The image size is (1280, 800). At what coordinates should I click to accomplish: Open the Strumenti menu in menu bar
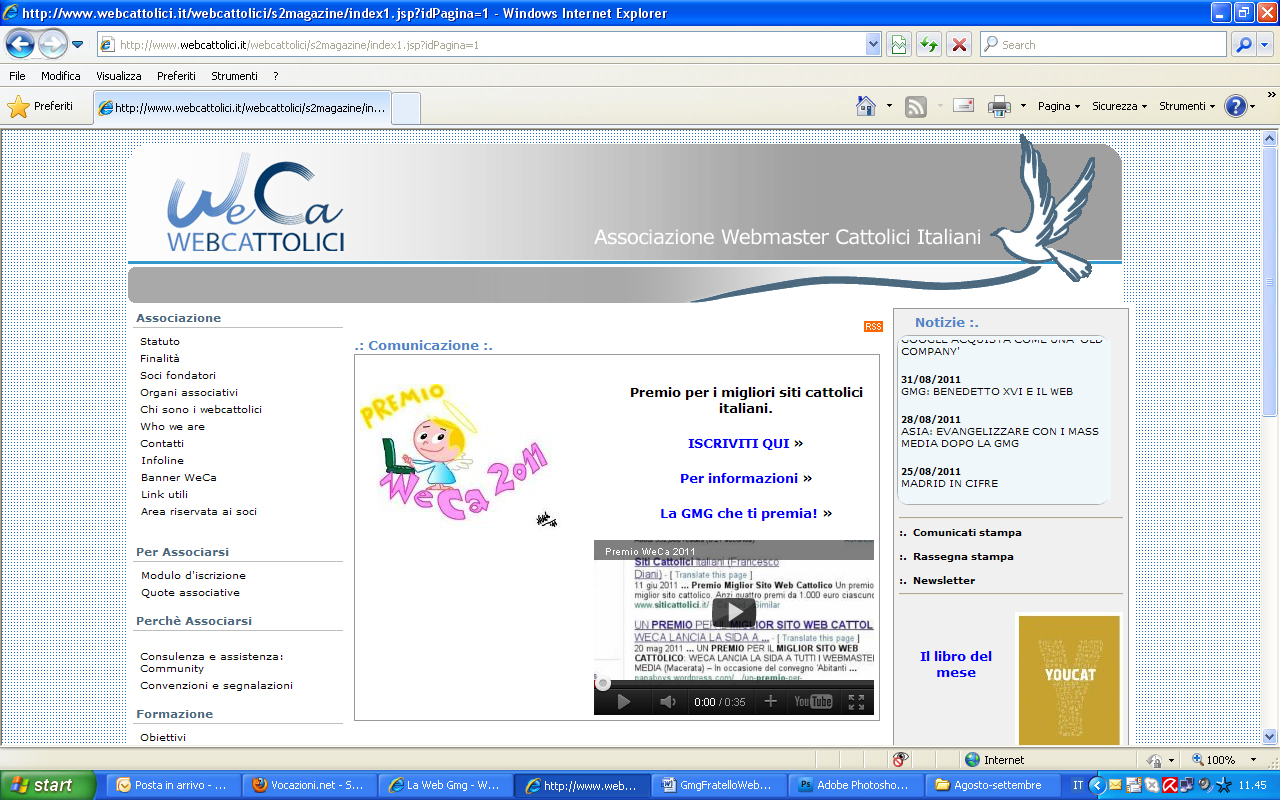coord(234,76)
